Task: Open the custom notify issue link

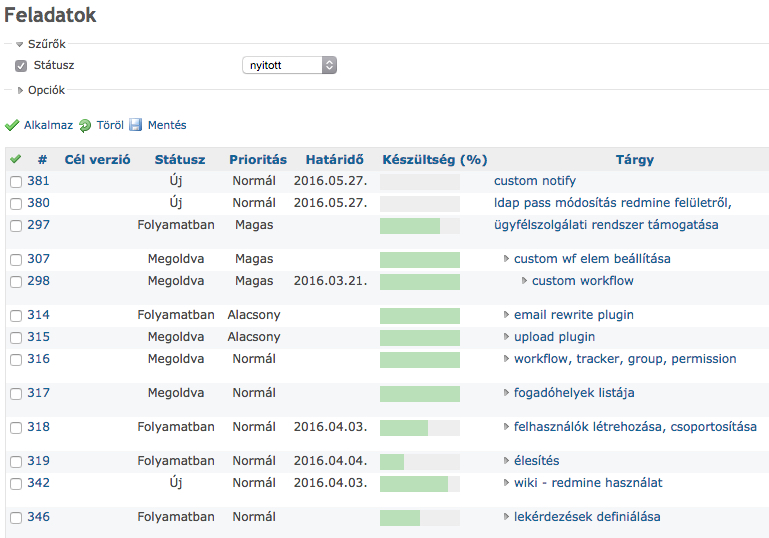Action: point(535,181)
